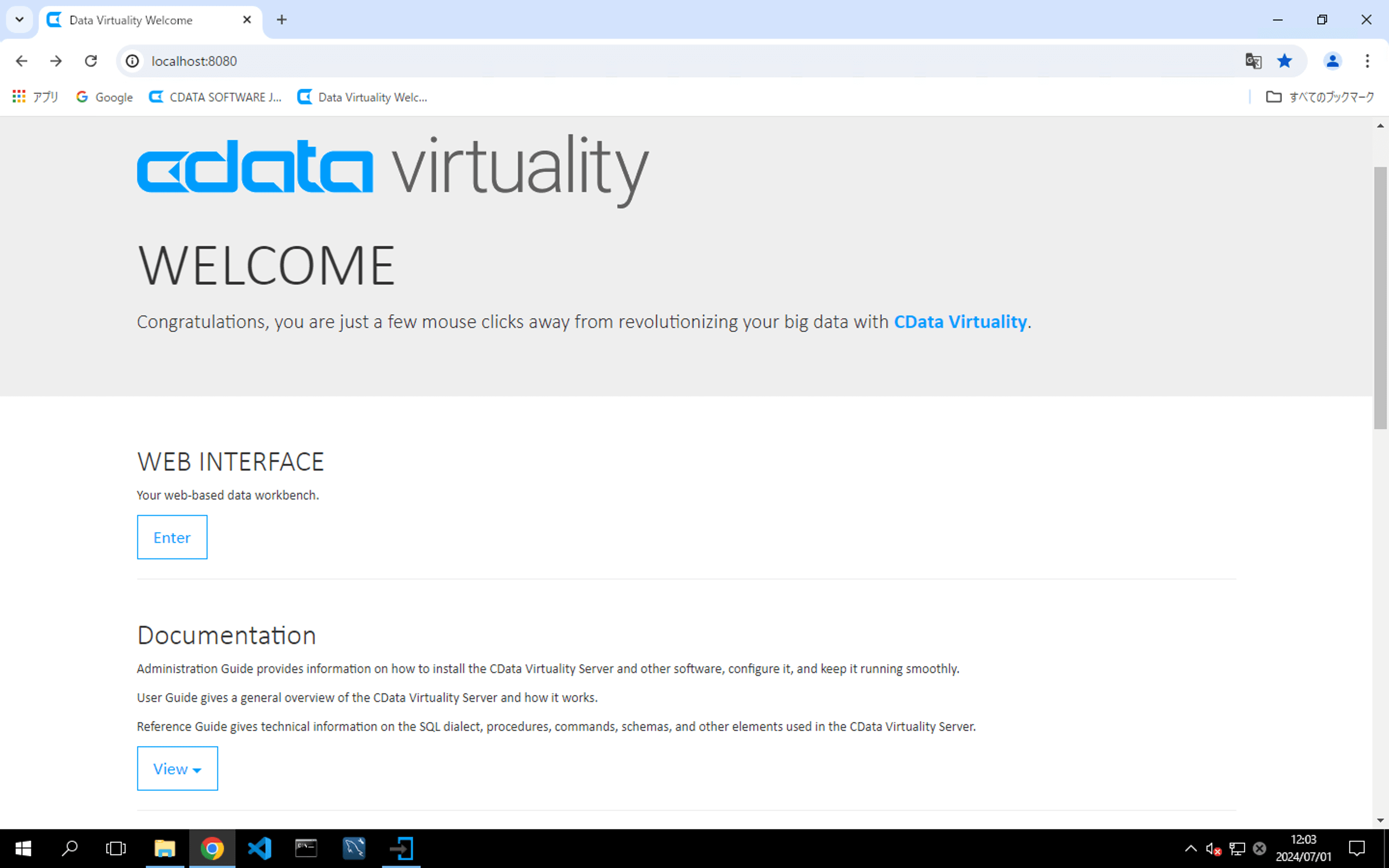Image resolution: width=1389 pixels, height=868 pixels.
Task: Click the Google Translate icon in address bar
Action: coord(1253,61)
